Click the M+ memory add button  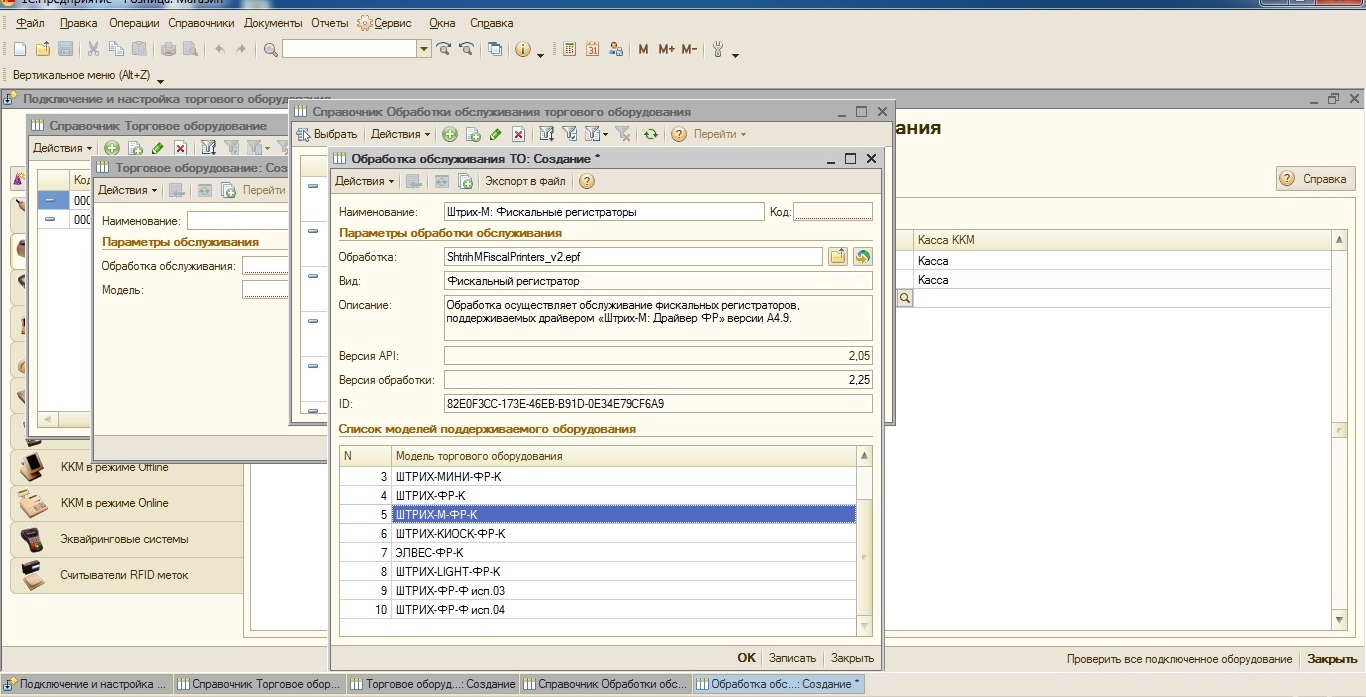click(x=667, y=49)
